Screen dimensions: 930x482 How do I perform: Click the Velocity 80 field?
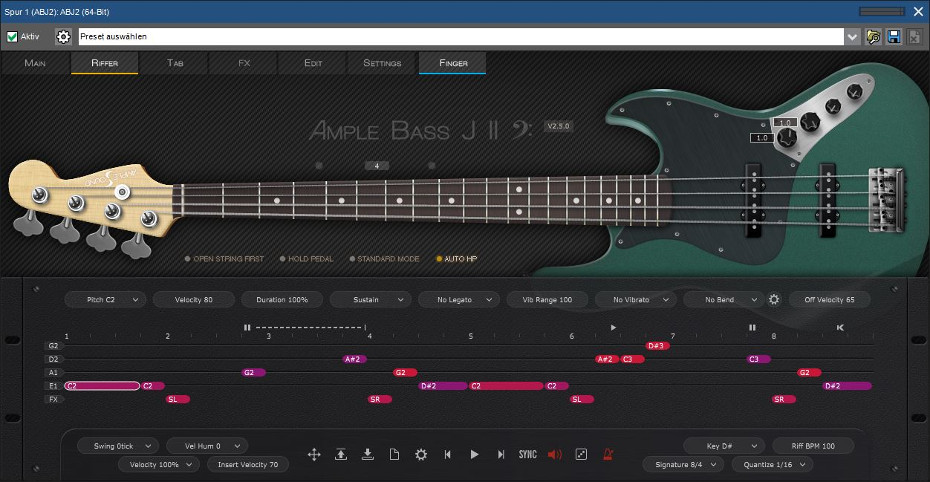click(193, 299)
